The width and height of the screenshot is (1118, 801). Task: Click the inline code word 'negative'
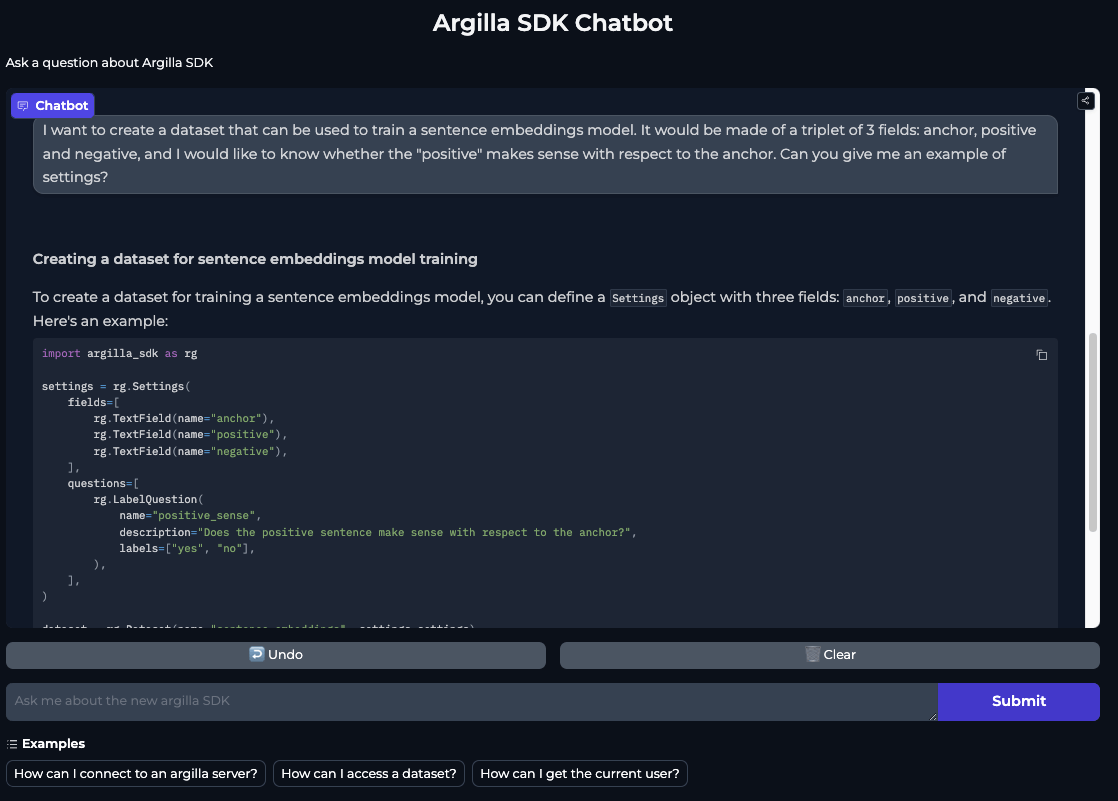click(1019, 298)
